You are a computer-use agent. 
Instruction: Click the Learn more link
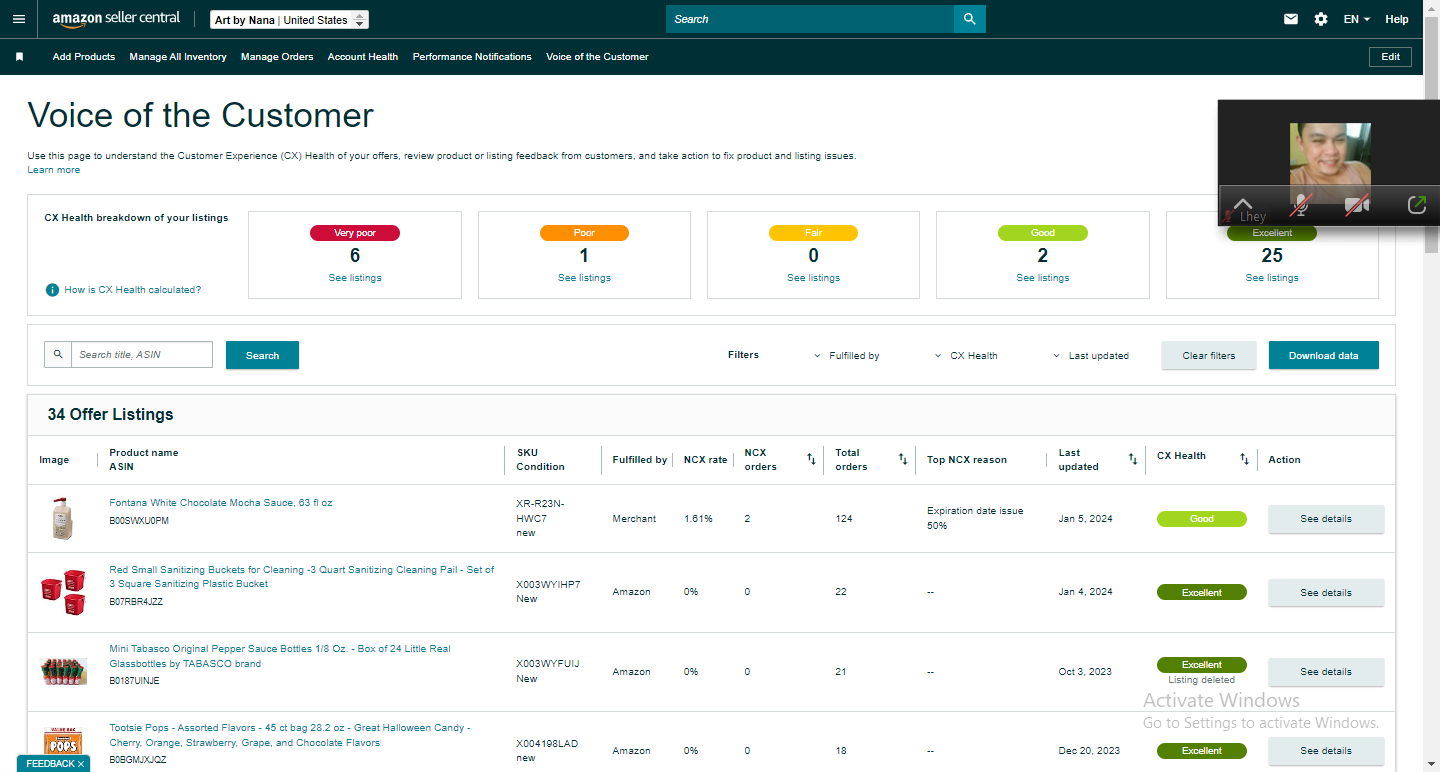click(54, 170)
